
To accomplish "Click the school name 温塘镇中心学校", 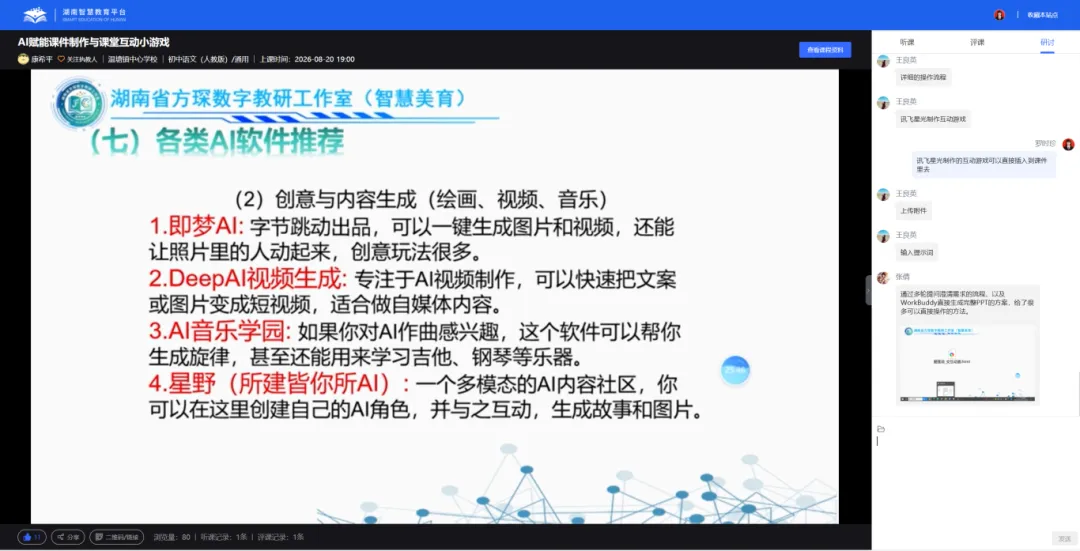I will (132, 59).
